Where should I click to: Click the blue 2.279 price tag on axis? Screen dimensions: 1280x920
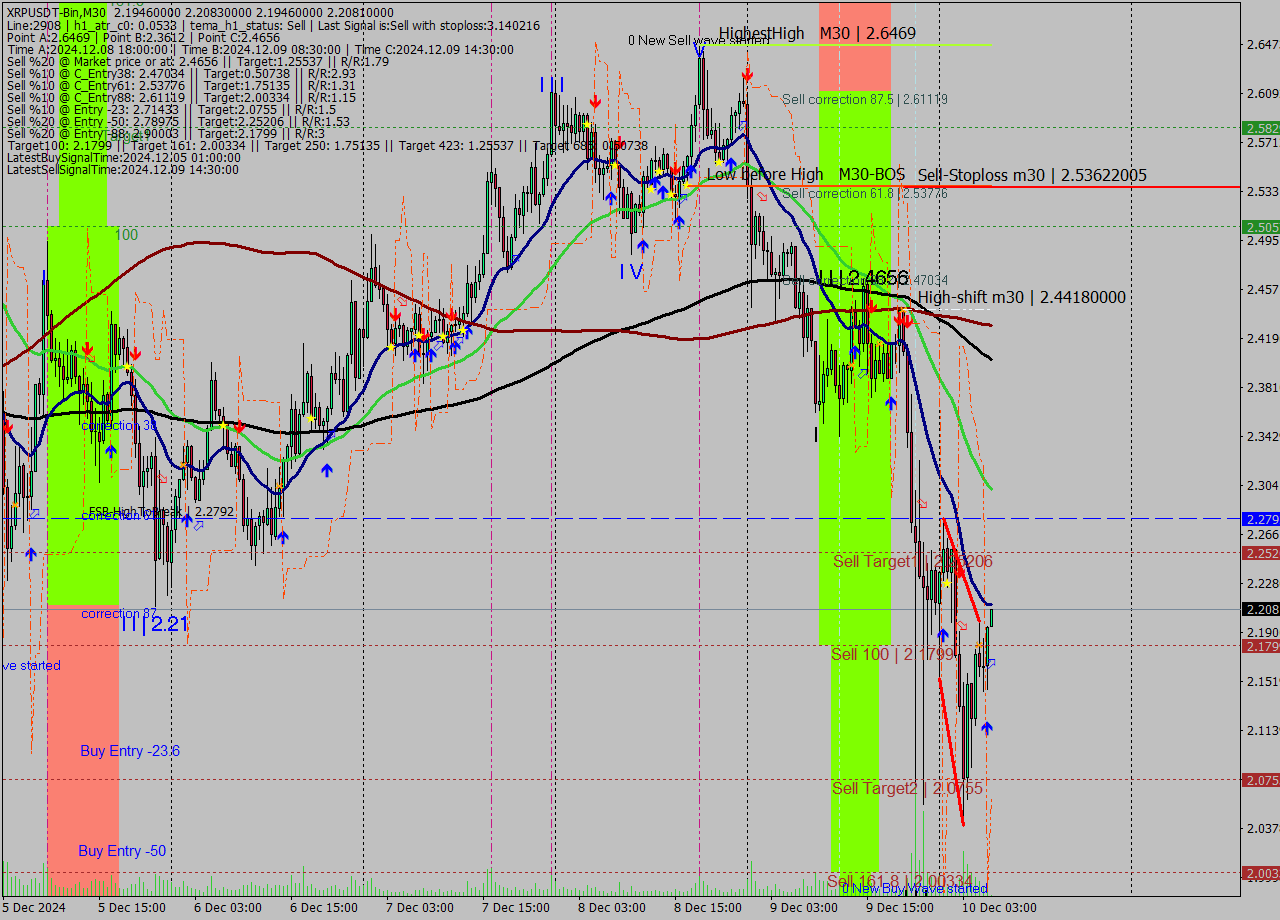pyautogui.click(x=1261, y=519)
